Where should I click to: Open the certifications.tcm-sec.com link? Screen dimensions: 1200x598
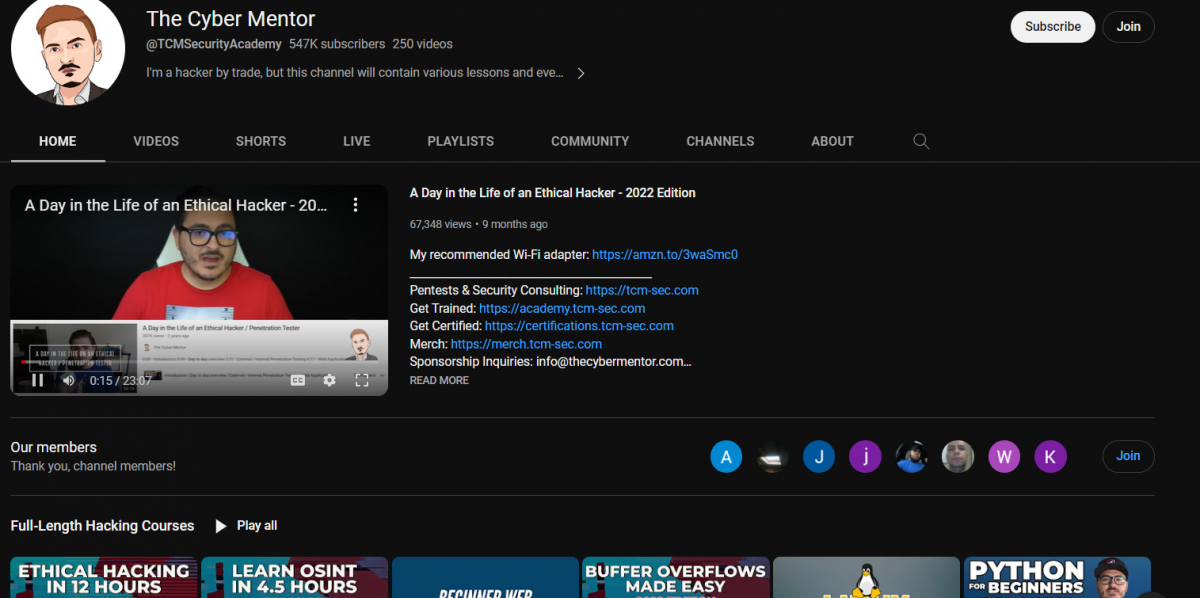[x=579, y=326]
